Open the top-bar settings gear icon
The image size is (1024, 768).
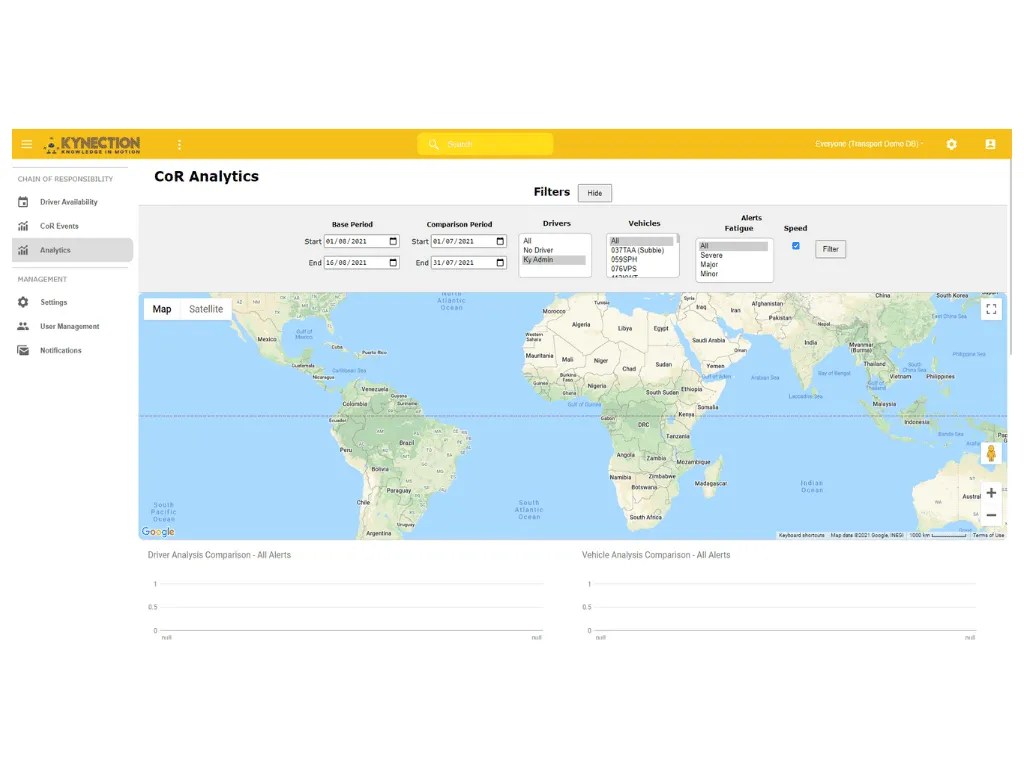tap(951, 144)
